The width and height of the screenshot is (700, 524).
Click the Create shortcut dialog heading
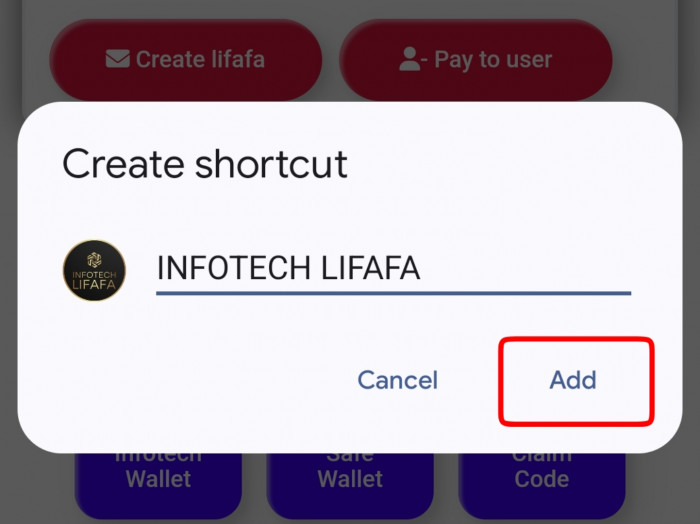[205, 163]
